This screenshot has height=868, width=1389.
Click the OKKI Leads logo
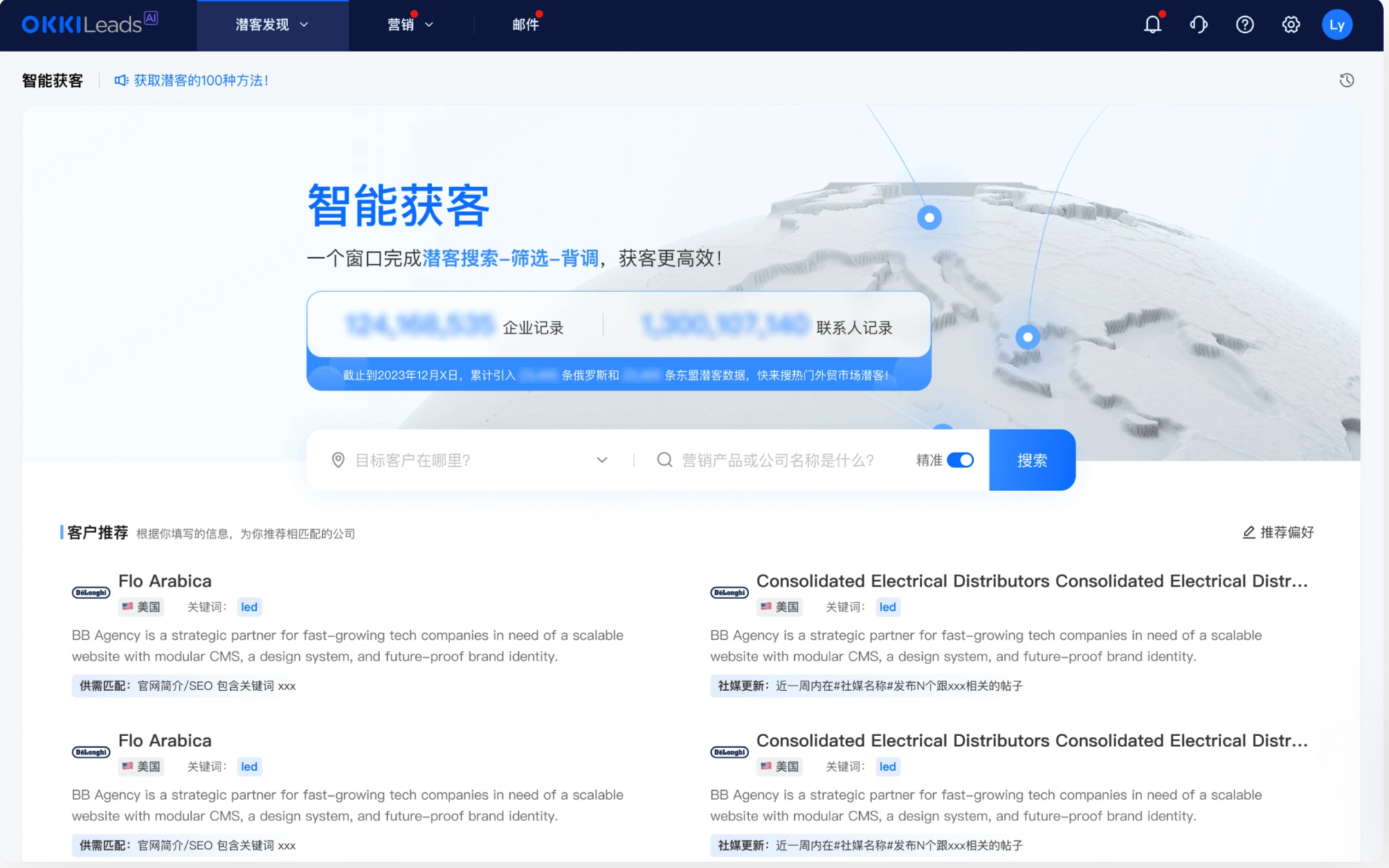click(89, 24)
